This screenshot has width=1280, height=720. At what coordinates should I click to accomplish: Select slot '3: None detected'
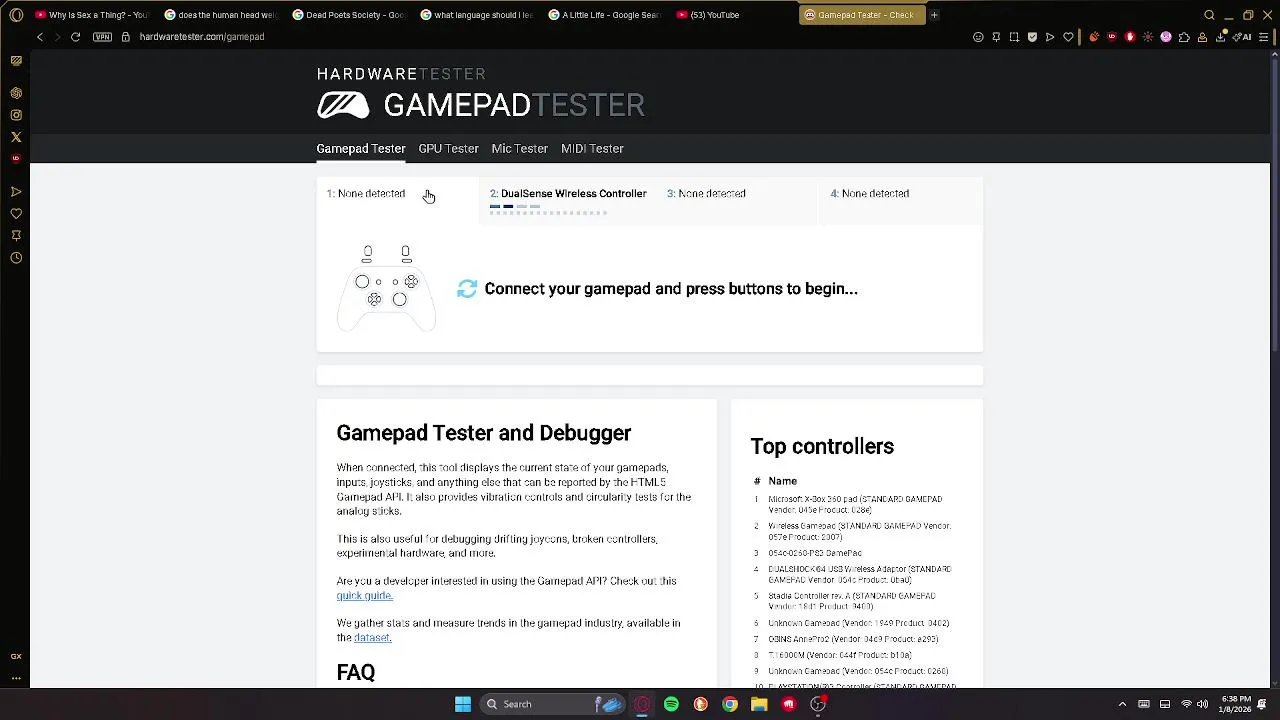click(x=738, y=200)
